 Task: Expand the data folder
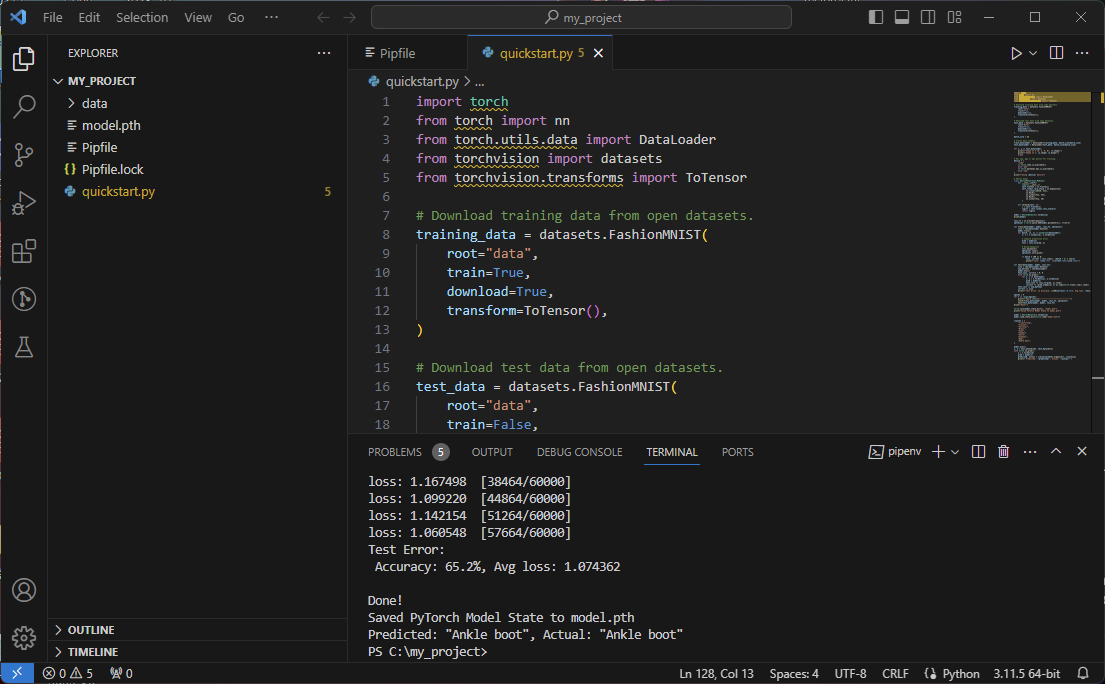pos(71,104)
